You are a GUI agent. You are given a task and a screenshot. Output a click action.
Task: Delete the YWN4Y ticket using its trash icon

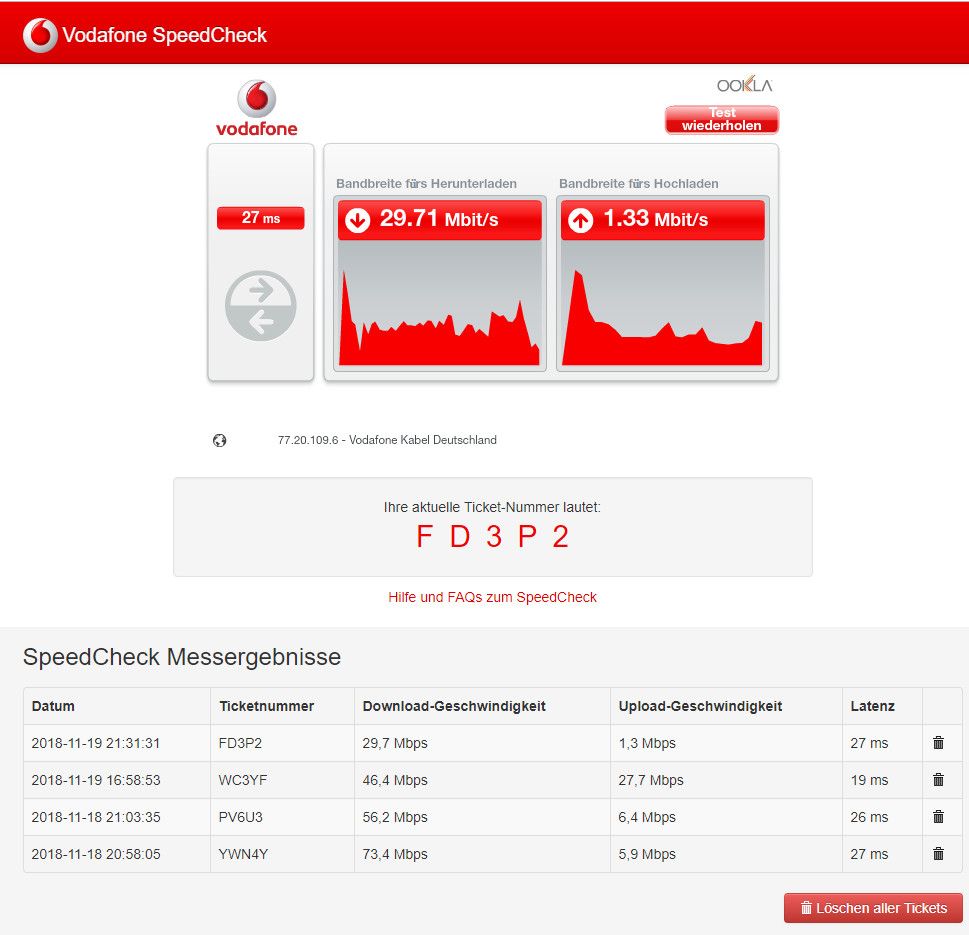(x=938, y=854)
